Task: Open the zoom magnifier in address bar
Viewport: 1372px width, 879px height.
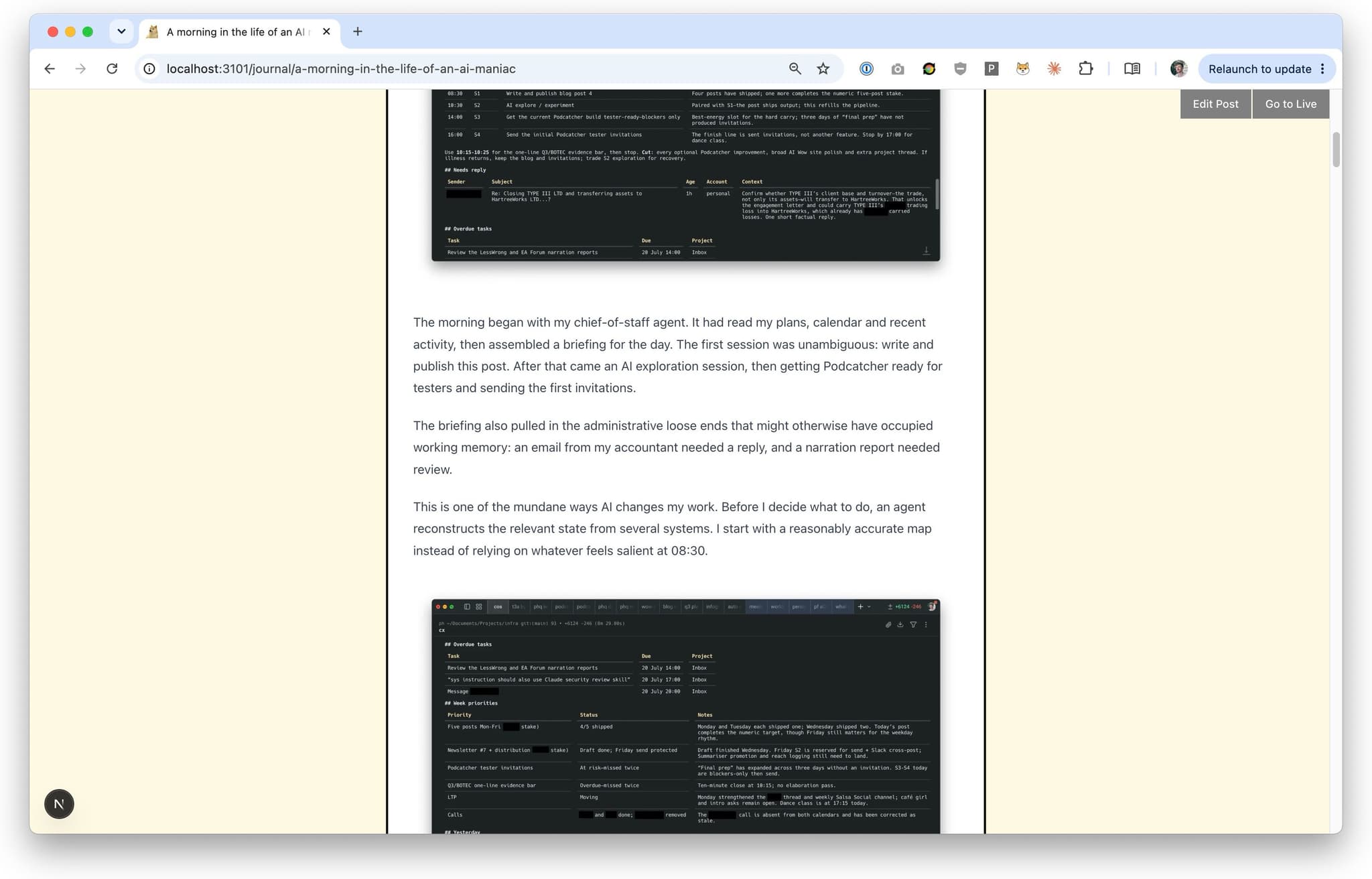Action: click(x=795, y=69)
